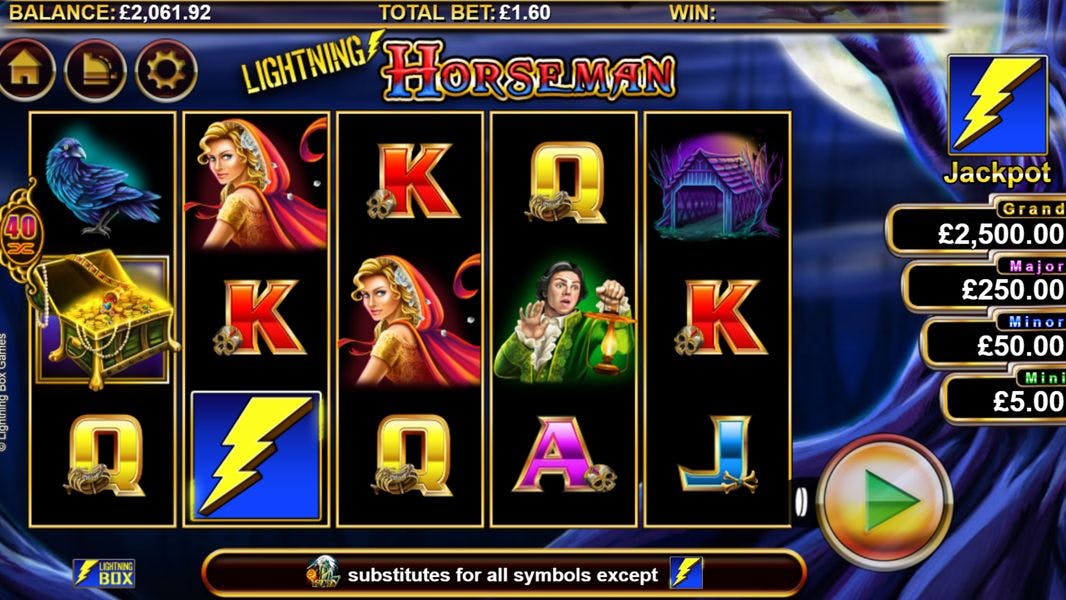Click the Lightning Box logo

click(x=104, y=573)
